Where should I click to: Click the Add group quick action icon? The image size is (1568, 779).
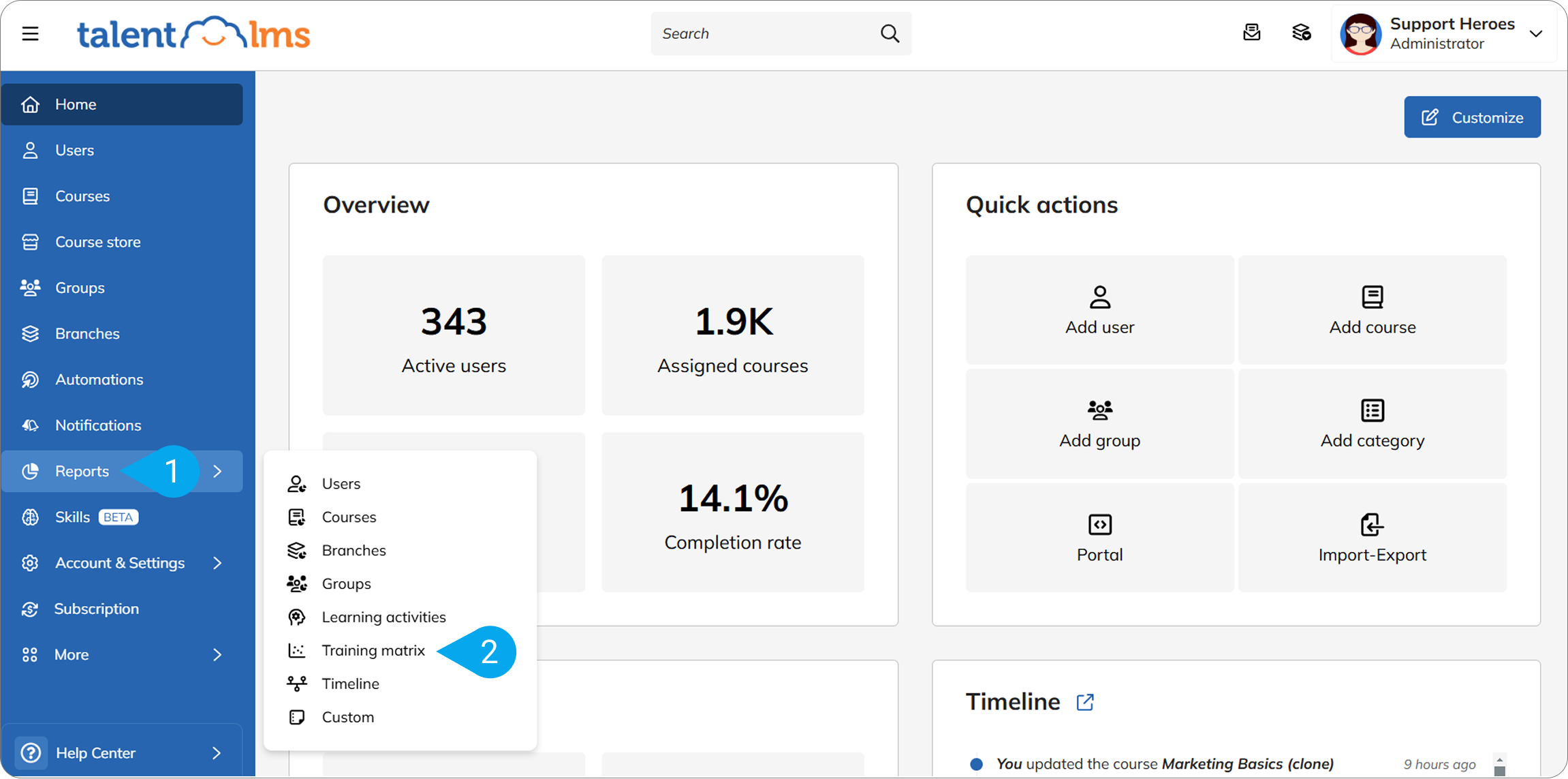tap(1099, 410)
